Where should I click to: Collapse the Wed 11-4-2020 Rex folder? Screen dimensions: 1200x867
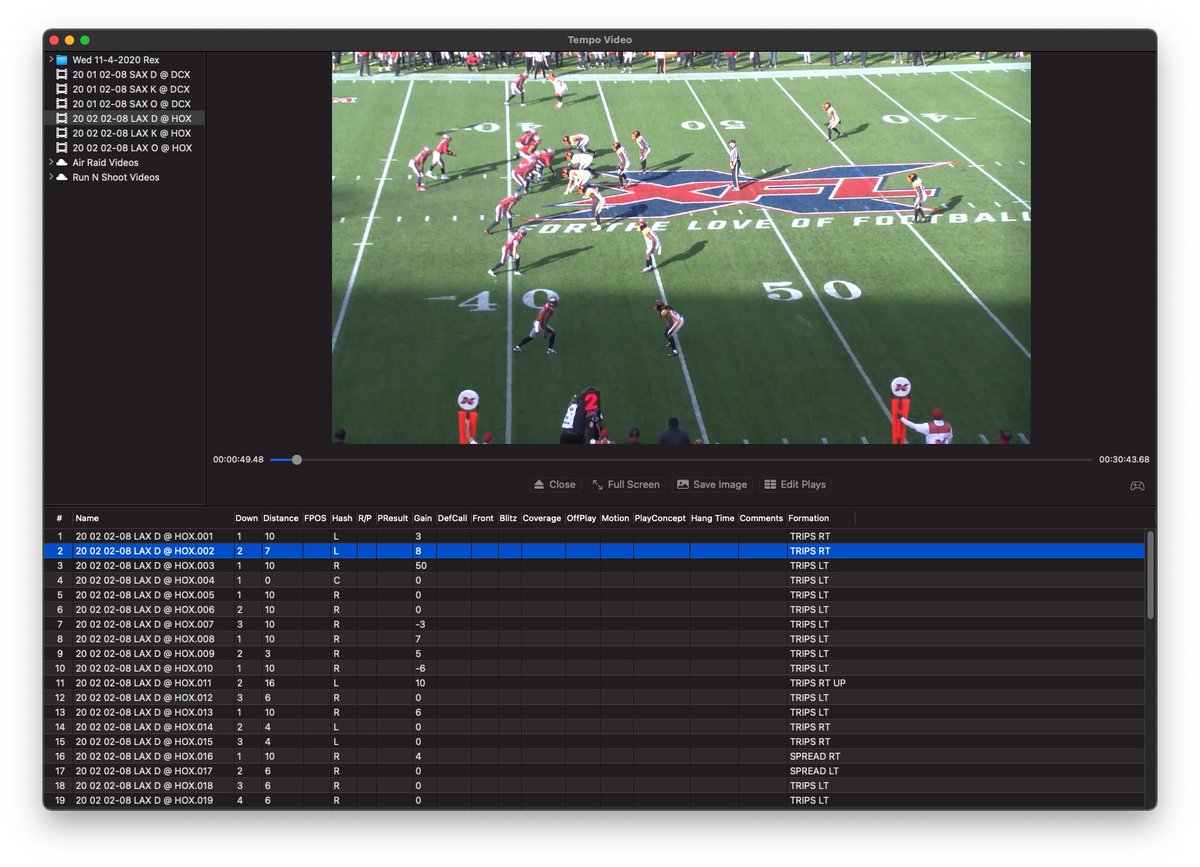(51, 60)
